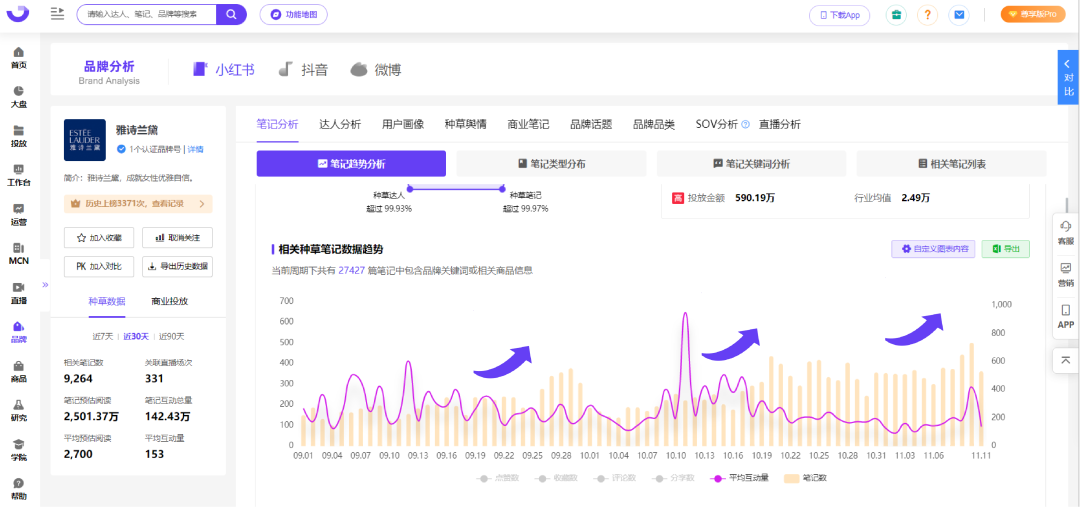This screenshot has height=507, width=1080.
Task: Click the back-to-top arrow icon
Action: coord(1066,360)
